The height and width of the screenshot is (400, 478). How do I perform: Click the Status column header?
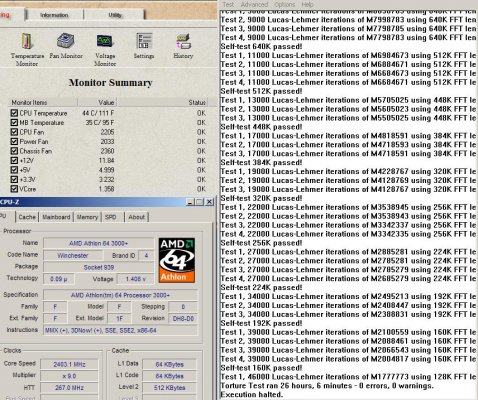tap(163, 102)
